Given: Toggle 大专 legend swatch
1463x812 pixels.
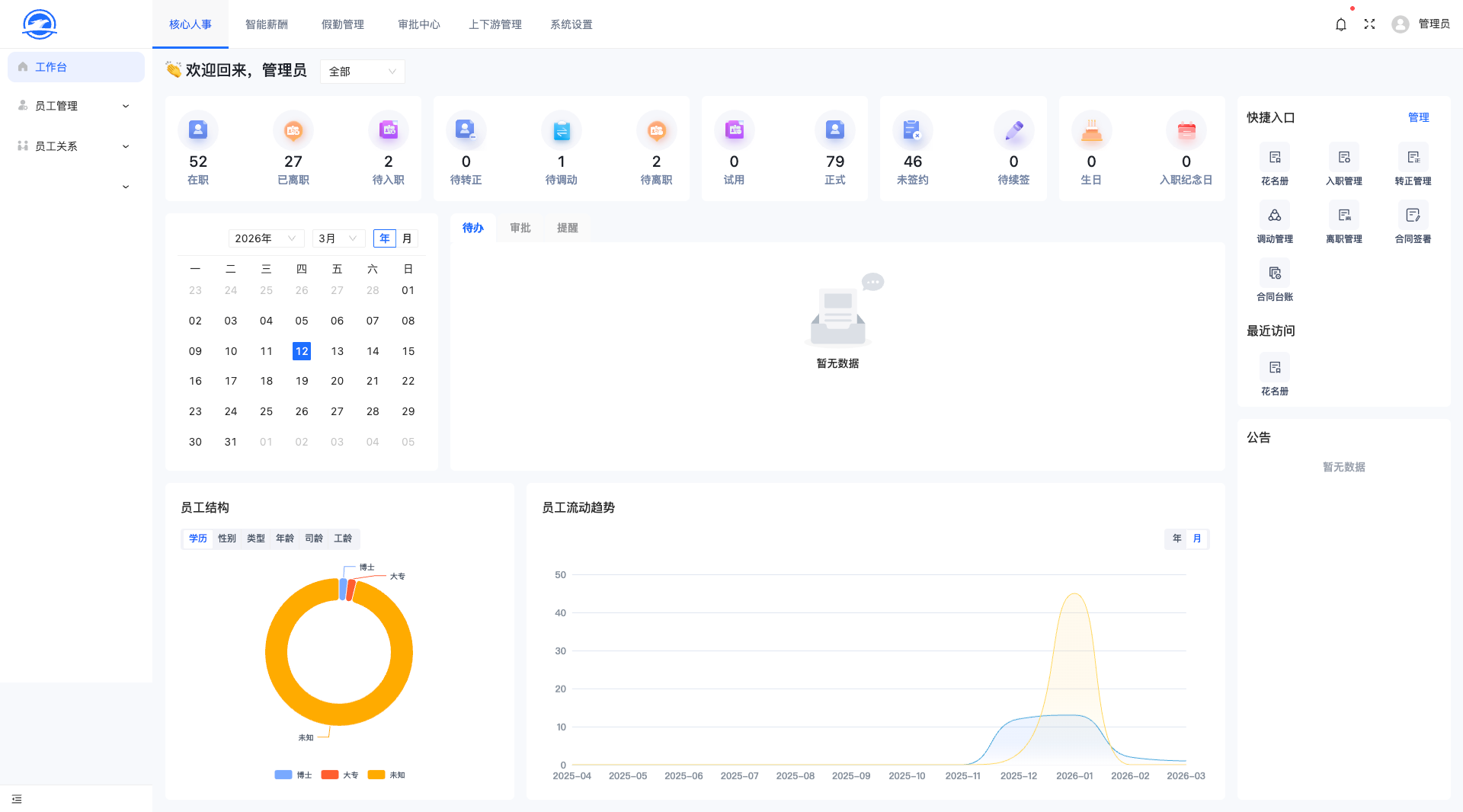Looking at the screenshot, I should (x=330, y=775).
